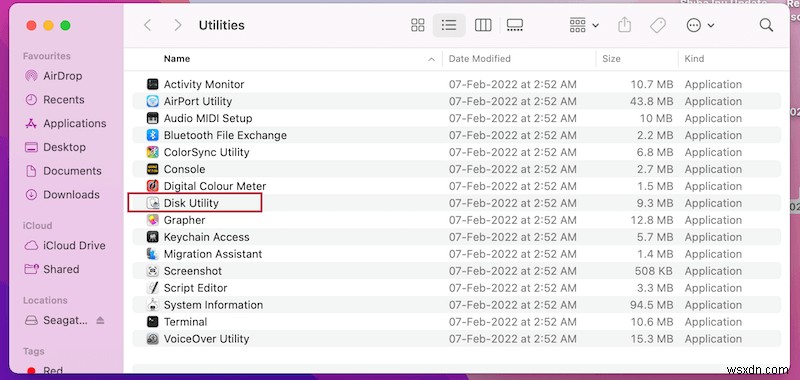Sort by the Size column header
800x380 pixels.
611,59
